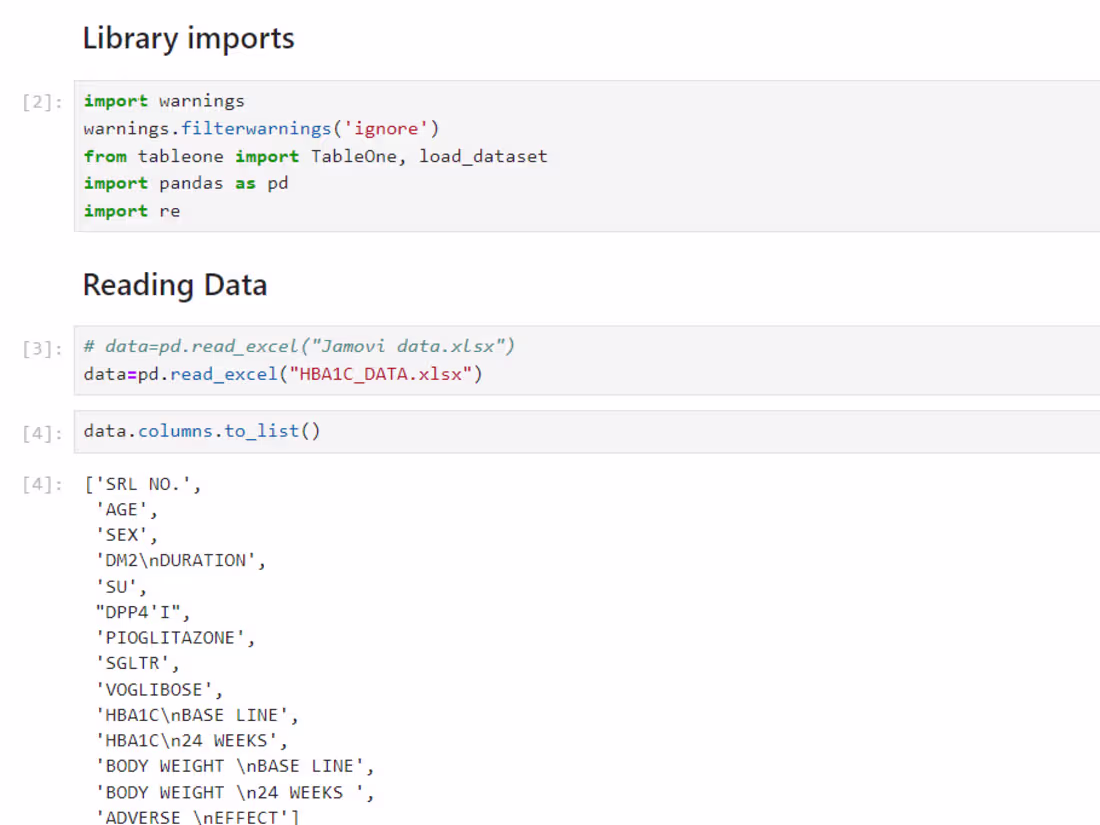Select the [2]: cell prompt
The image size is (1100, 825).
(x=42, y=102)
